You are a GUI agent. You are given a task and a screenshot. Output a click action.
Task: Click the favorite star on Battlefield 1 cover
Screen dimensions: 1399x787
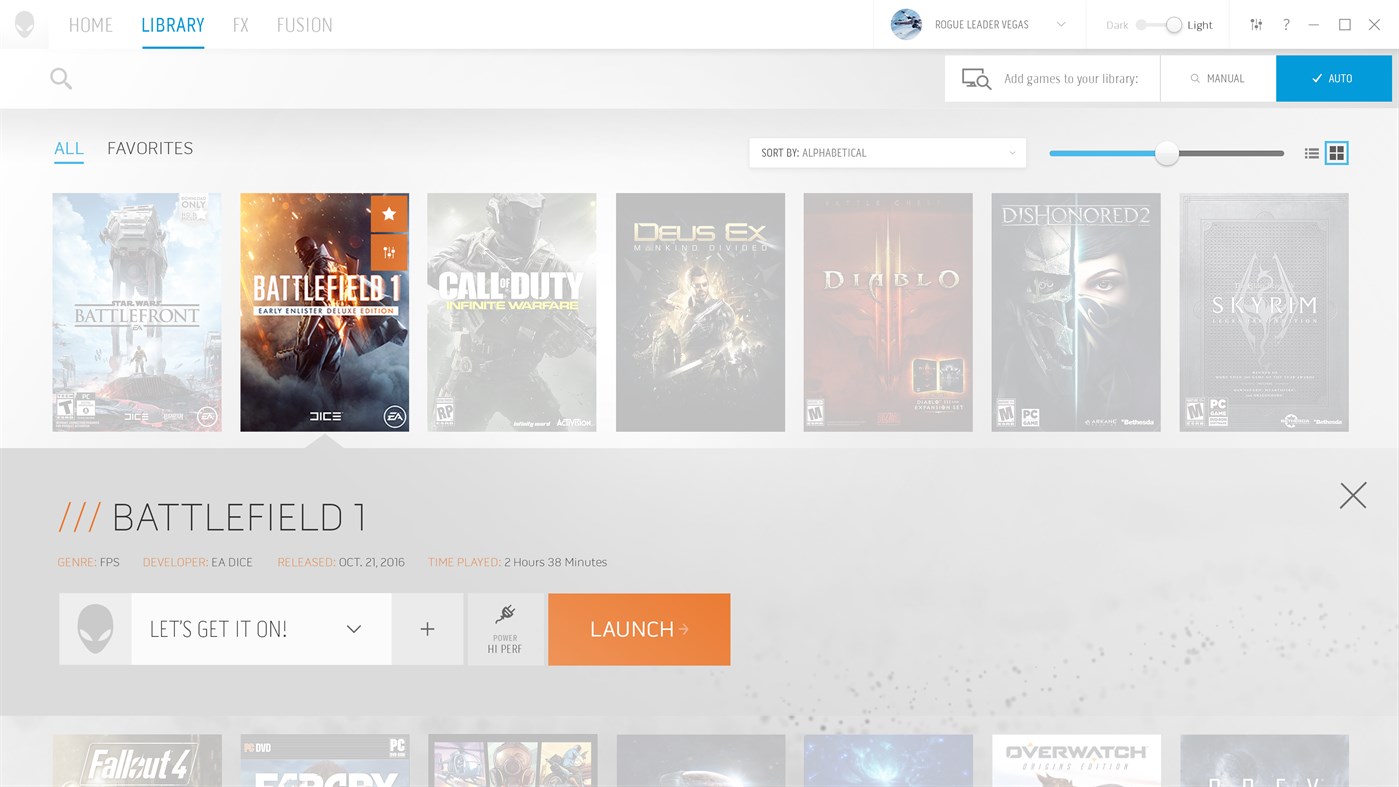[x=389, y=213]
